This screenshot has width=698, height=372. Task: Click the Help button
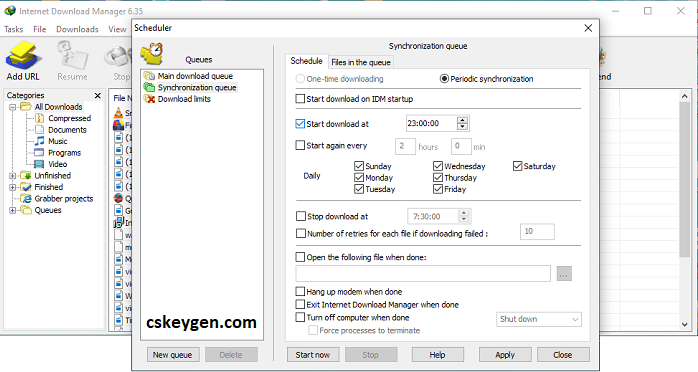tap(437, 355)
